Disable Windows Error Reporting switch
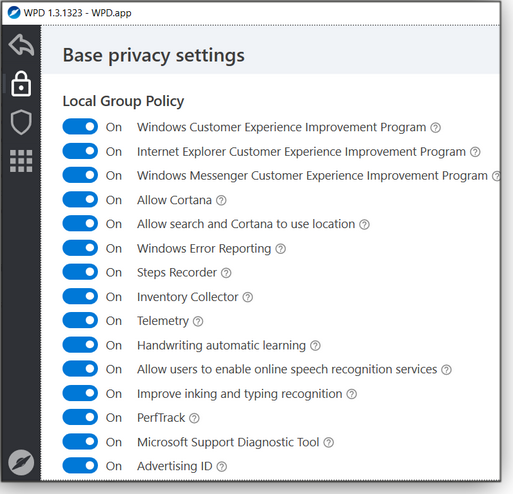Screen dimensions: 513x494 [x=80, y=248]
